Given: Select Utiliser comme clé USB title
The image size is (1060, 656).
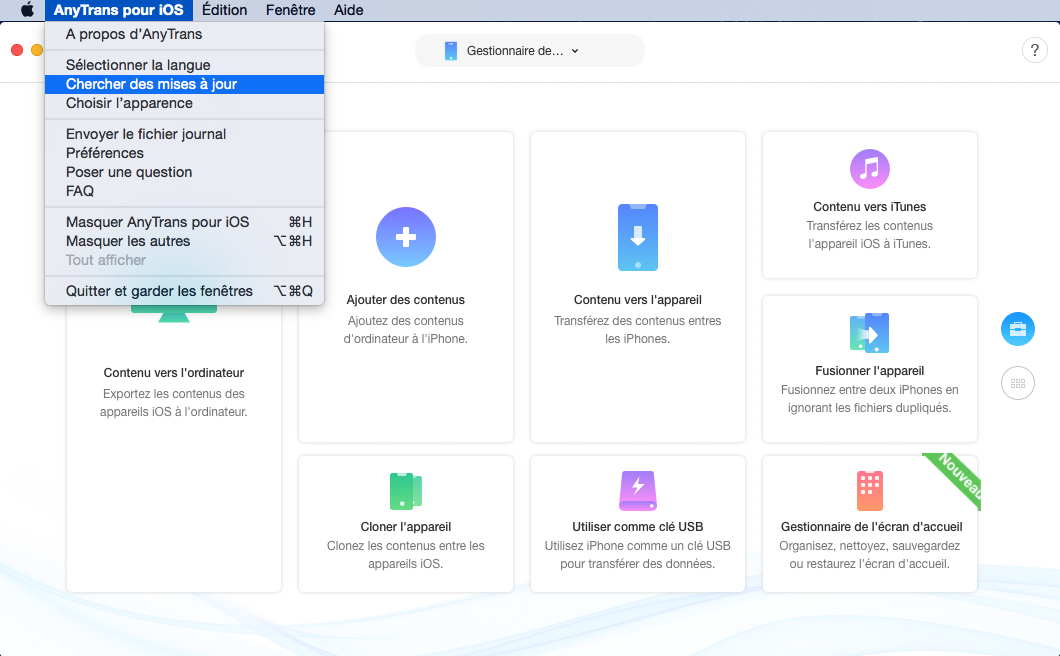Looking at the screenshot, I should pyautogui.click(x=637, y=527).
